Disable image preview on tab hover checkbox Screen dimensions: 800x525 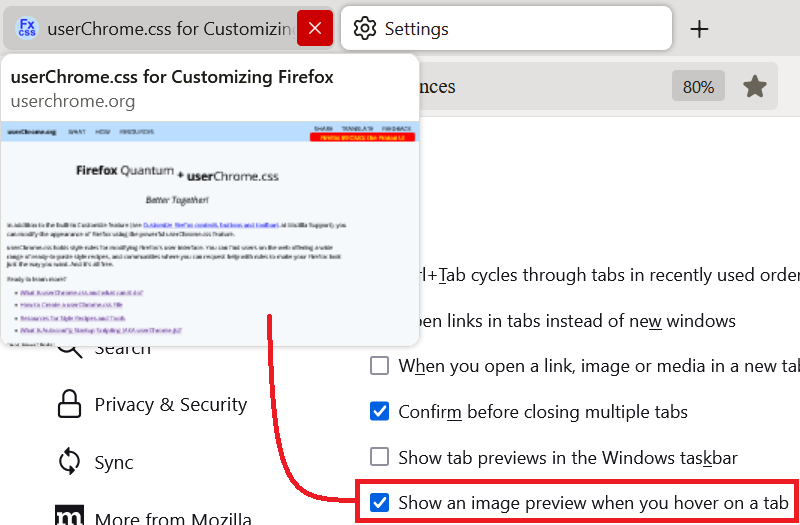[x=379, y=502]
